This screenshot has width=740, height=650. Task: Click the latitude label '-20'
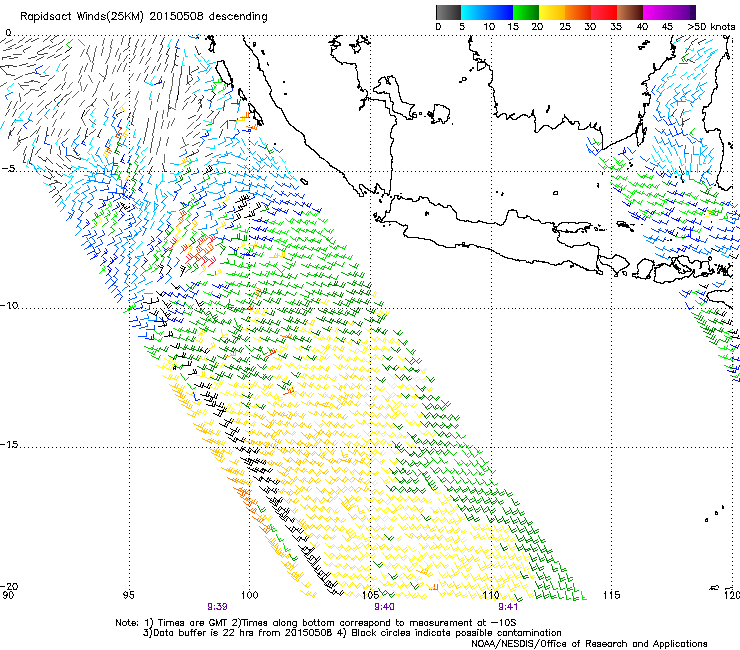pos(9,586)
